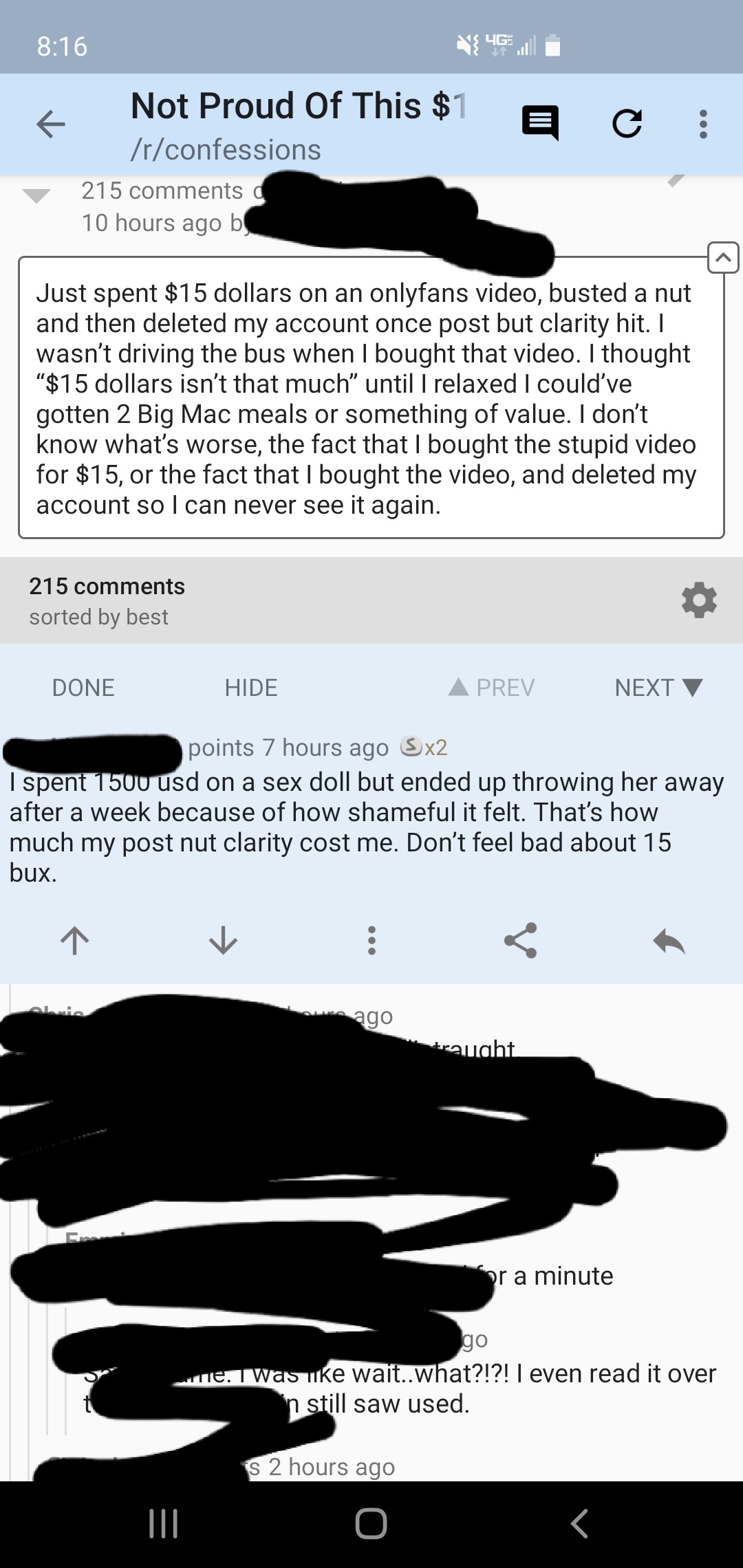
Task: Share the selected comment
Action: (520, 940)
